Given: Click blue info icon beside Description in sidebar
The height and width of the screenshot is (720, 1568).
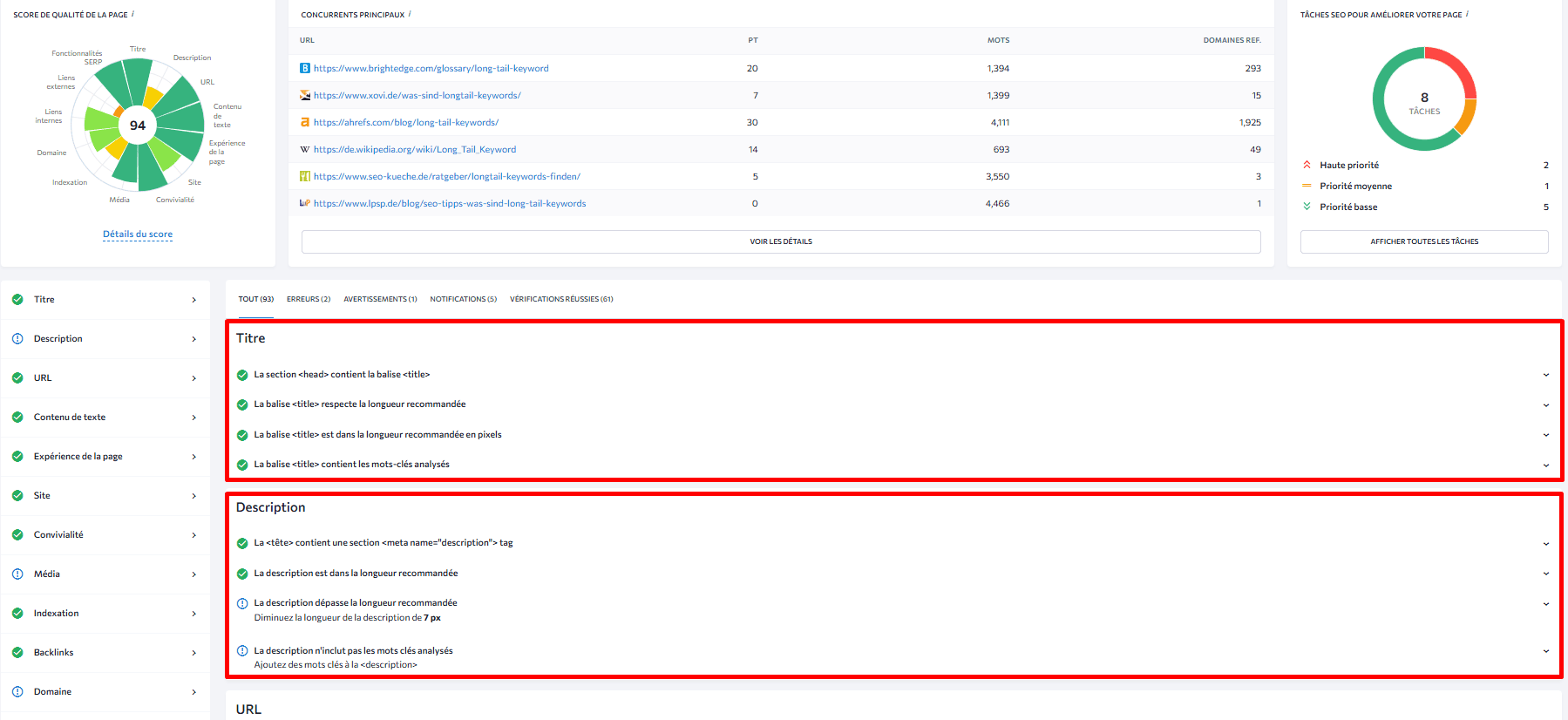Looking at the screenshot, I should tap(17, 338).
